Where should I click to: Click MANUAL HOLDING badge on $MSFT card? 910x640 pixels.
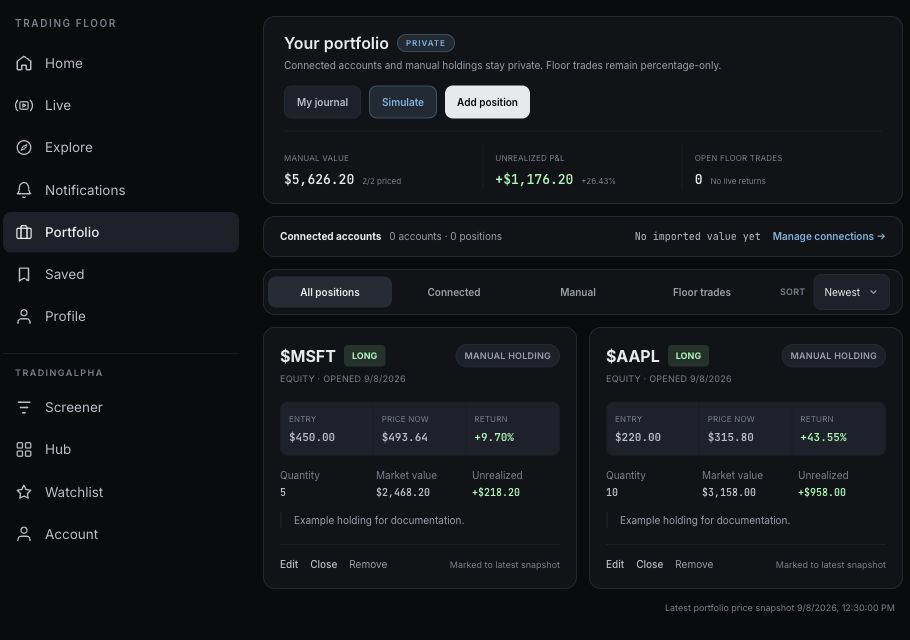(x=507, y=356)
